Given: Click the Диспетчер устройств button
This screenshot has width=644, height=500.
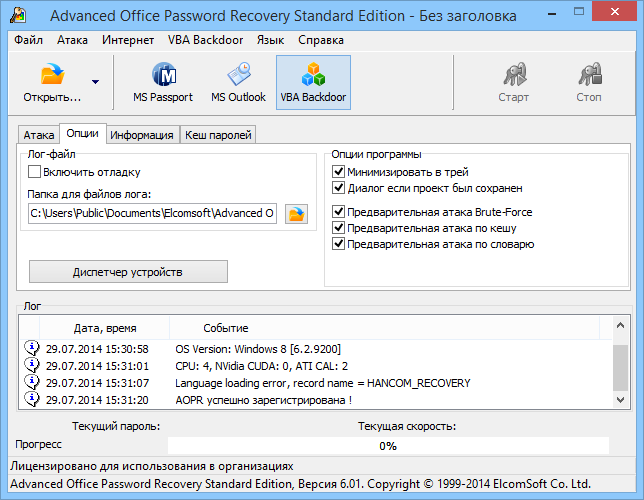Looking at the screenshot, I should click(x=128, y=271).
